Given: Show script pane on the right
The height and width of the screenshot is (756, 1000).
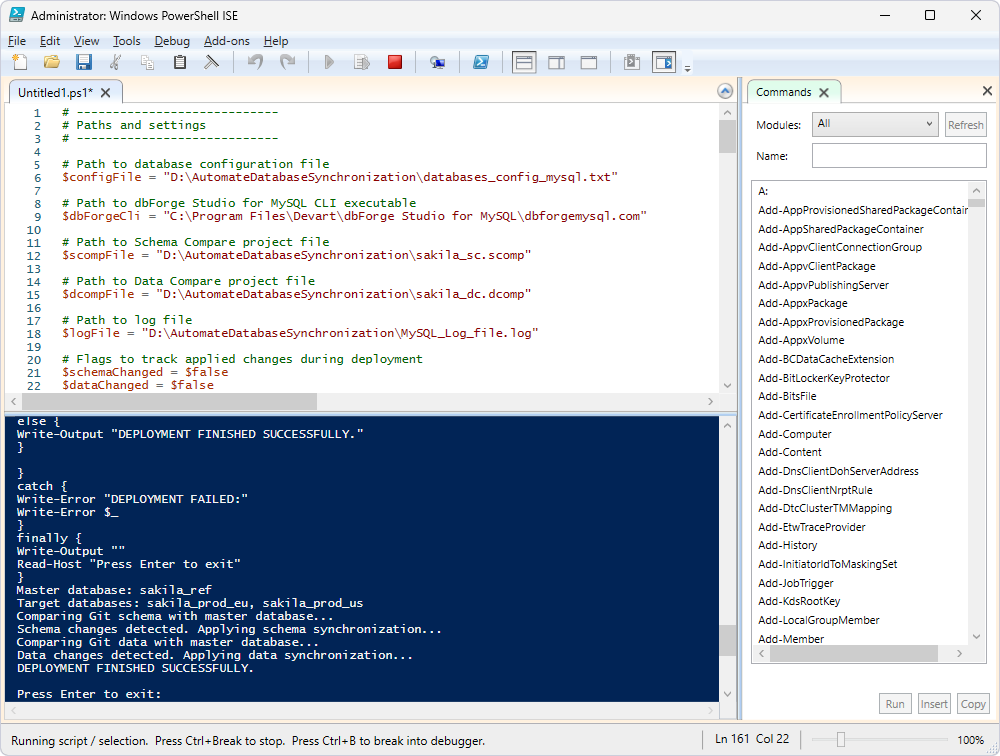Looking at the screenshot, I should tap(556, 61).
